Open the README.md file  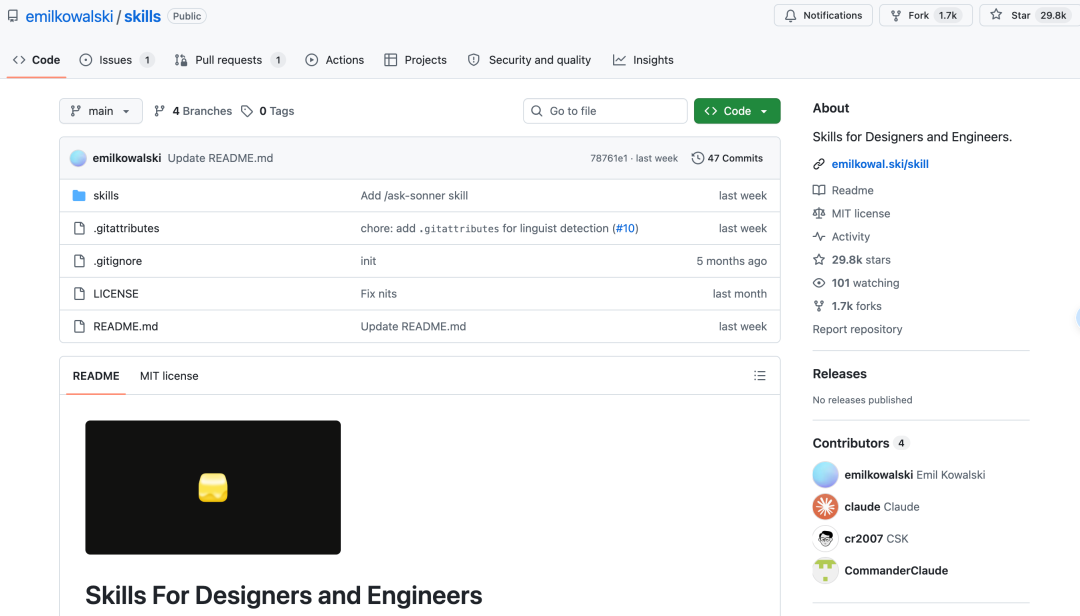pyautogui.click(x=125, y=327)
